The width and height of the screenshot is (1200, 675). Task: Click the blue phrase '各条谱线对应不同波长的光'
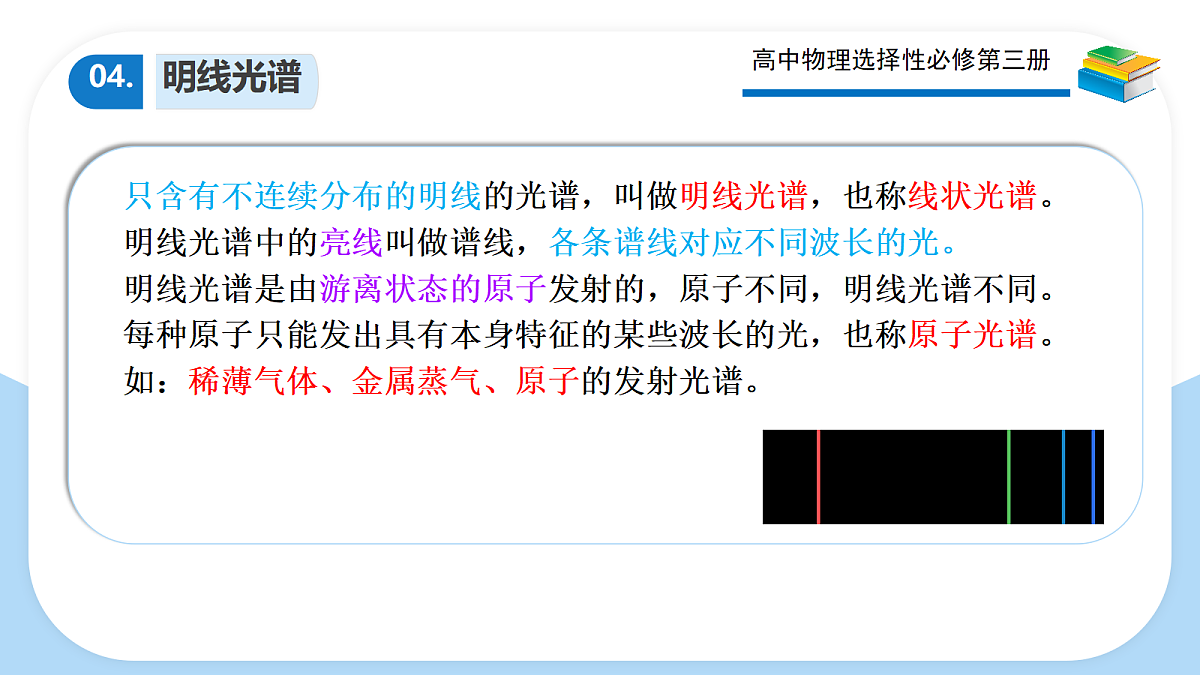[x=745, y=242]
